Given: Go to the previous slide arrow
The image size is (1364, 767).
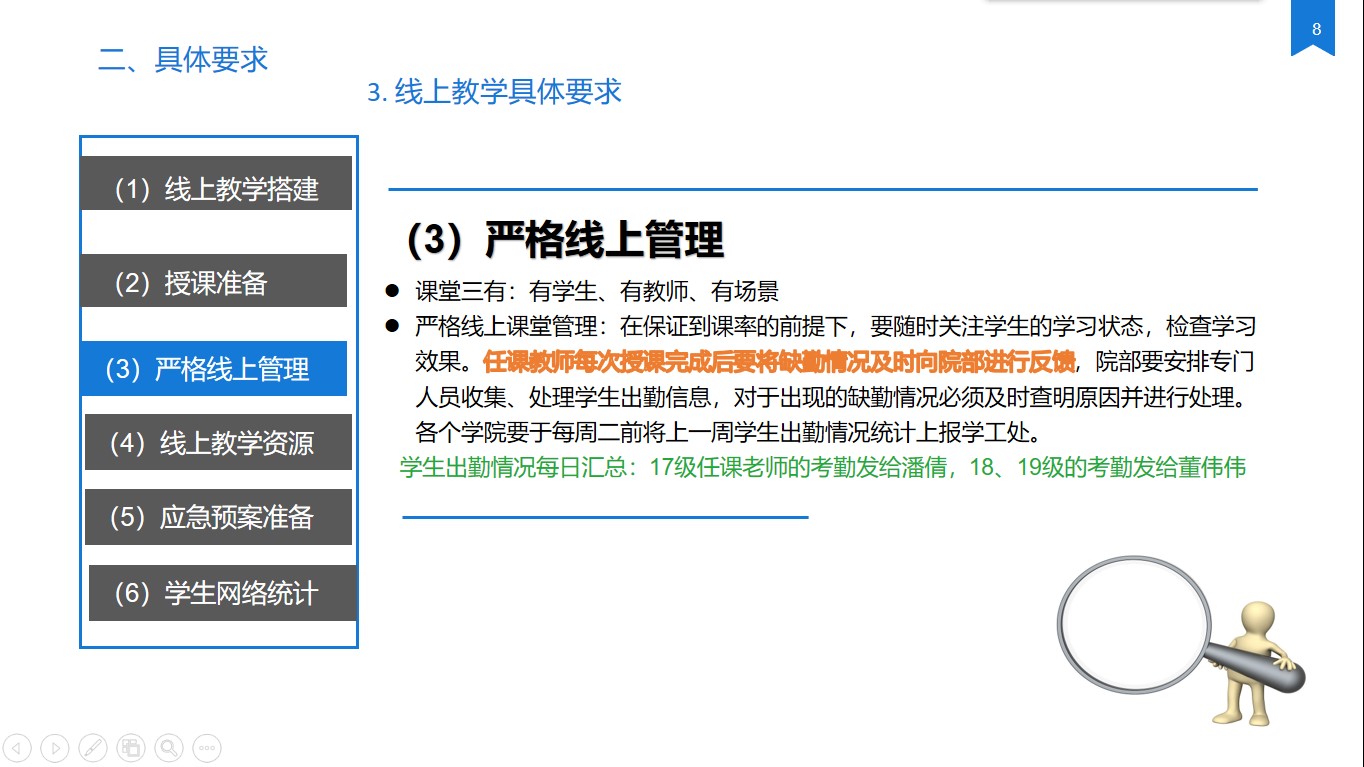Looking at the screenshot, I should 19,747.
